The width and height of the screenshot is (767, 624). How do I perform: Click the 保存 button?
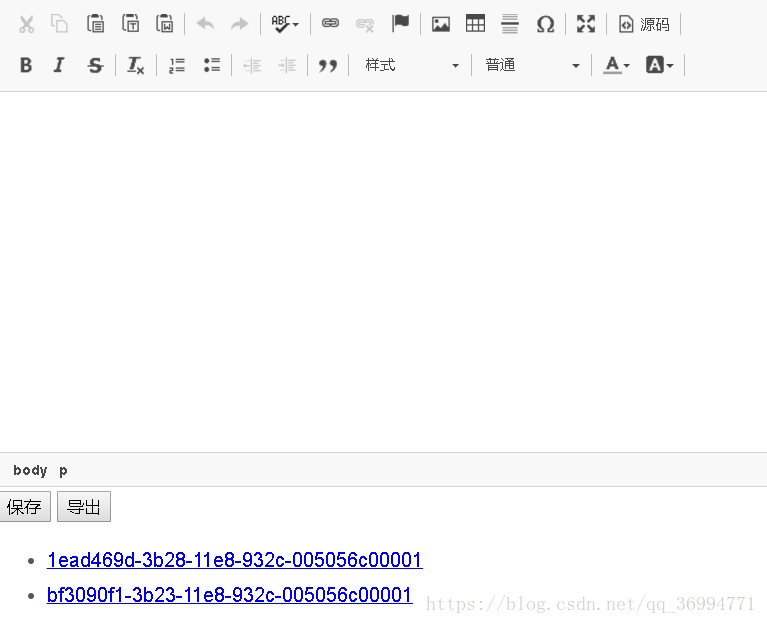(24, 507)
